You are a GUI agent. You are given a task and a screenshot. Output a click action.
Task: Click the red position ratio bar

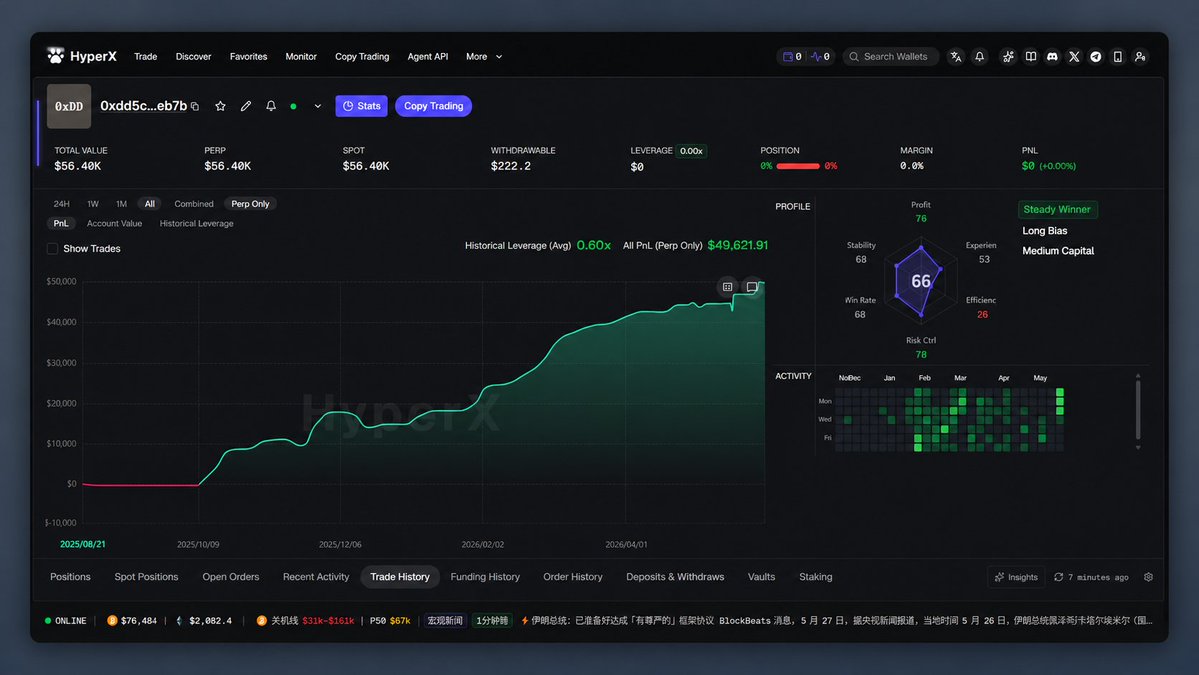coord(798,166)
